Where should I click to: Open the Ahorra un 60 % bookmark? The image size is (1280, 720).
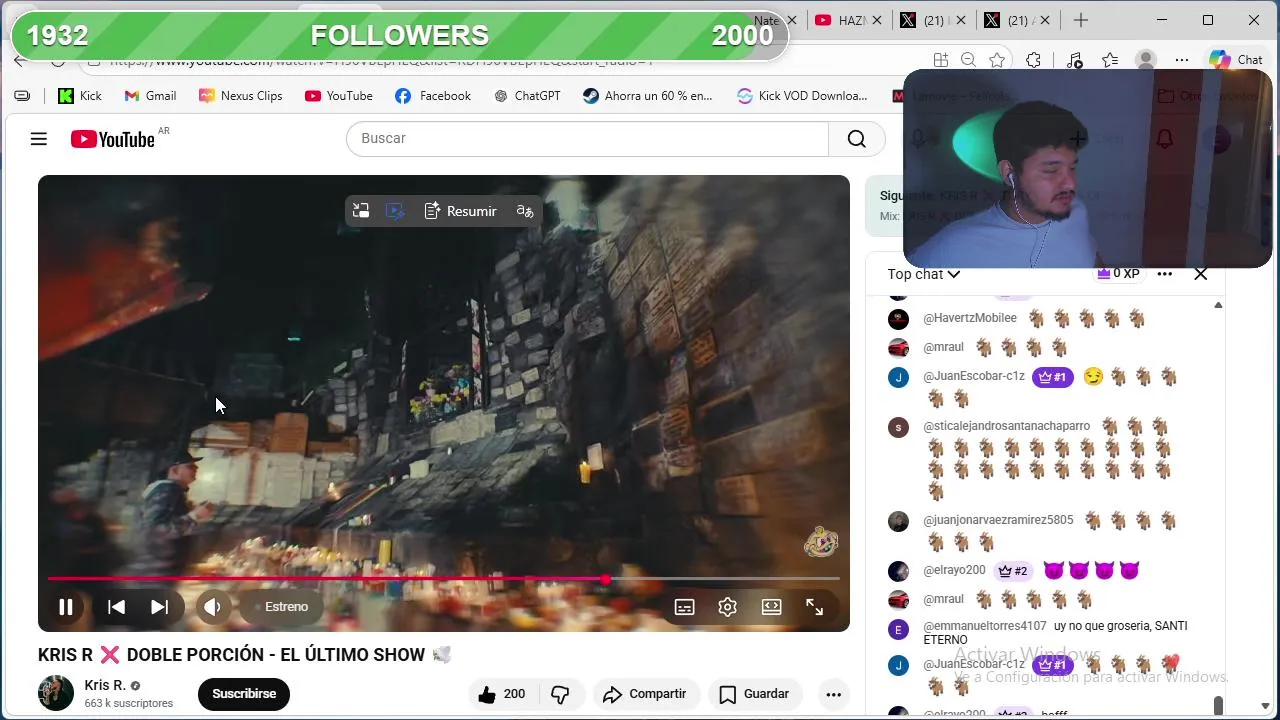(x=648, y=96)
